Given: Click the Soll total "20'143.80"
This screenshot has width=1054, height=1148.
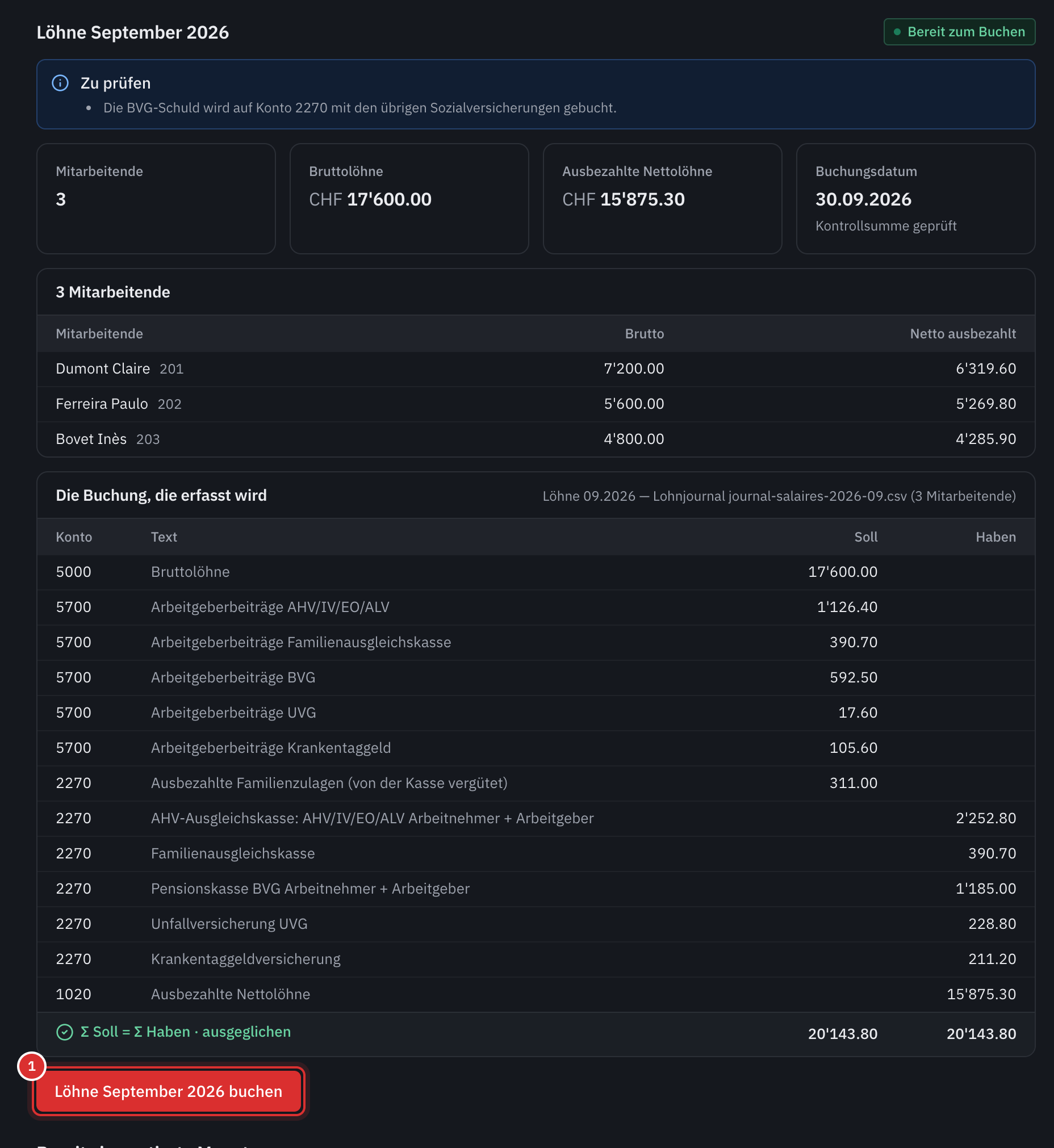Looking at the screenshot, I should [843, 1034].
